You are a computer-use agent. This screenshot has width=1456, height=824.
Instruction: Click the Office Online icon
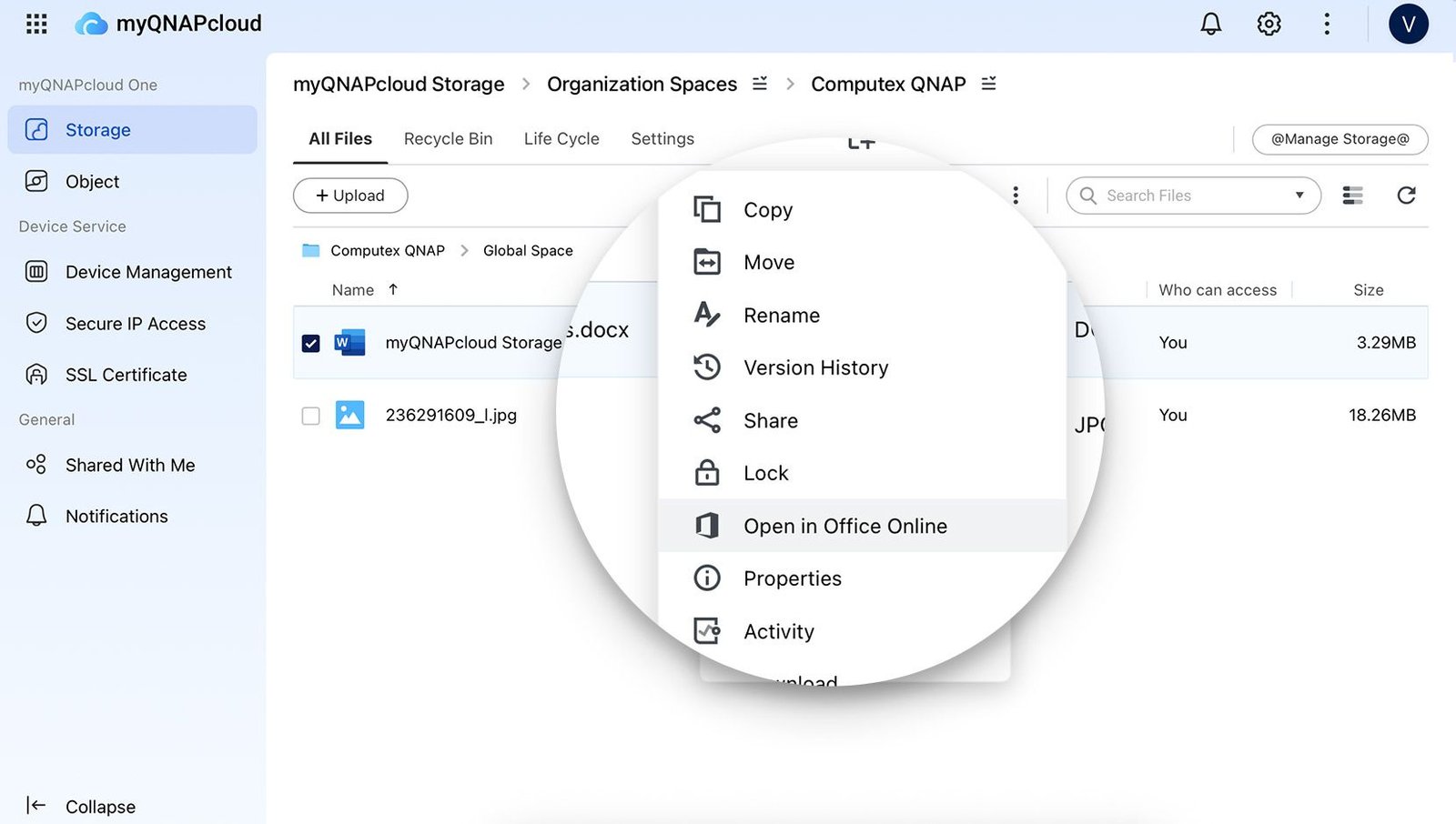(x=707, y=526)
